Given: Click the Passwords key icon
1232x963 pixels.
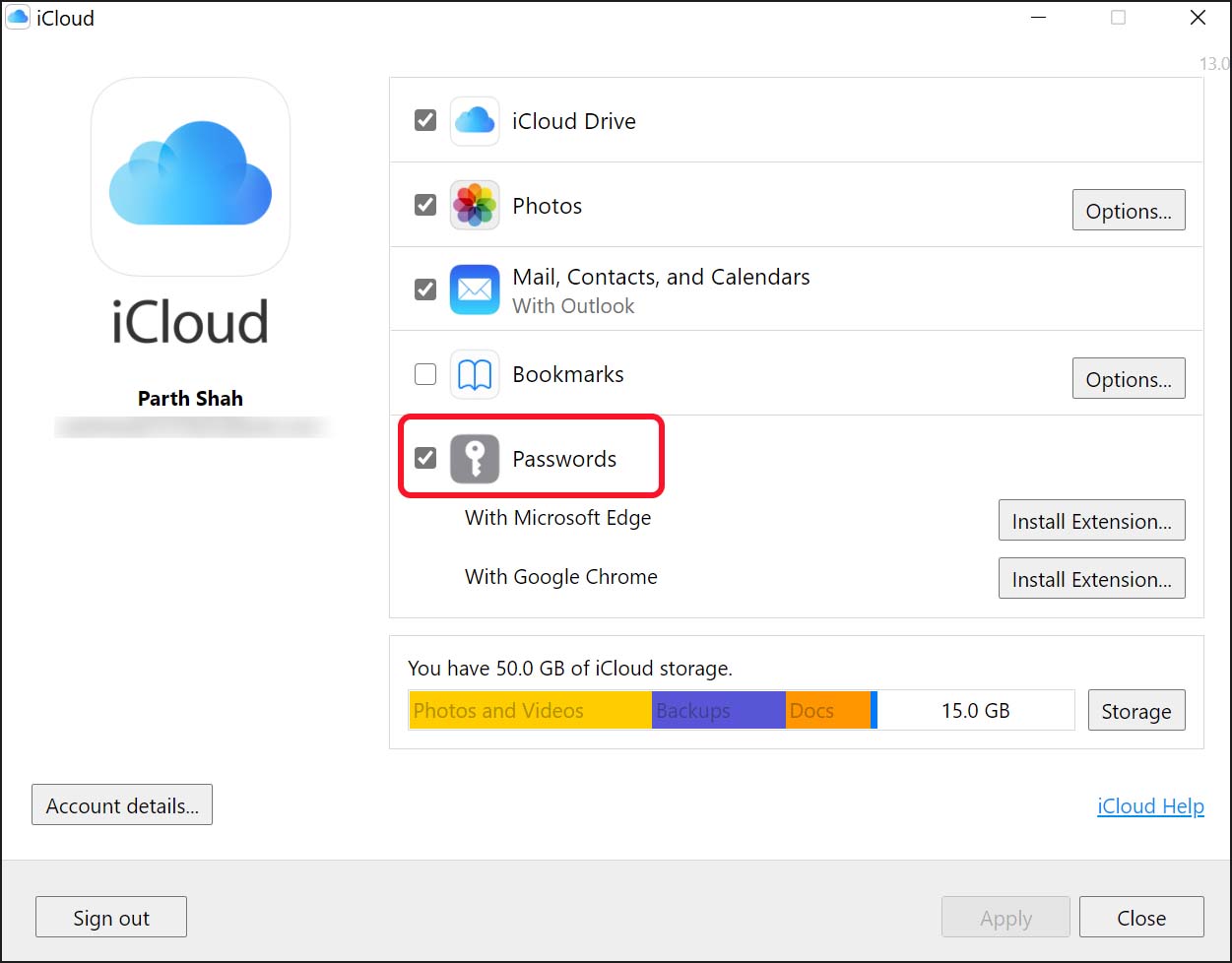Looking at the screenshot, I should [475, 459].
